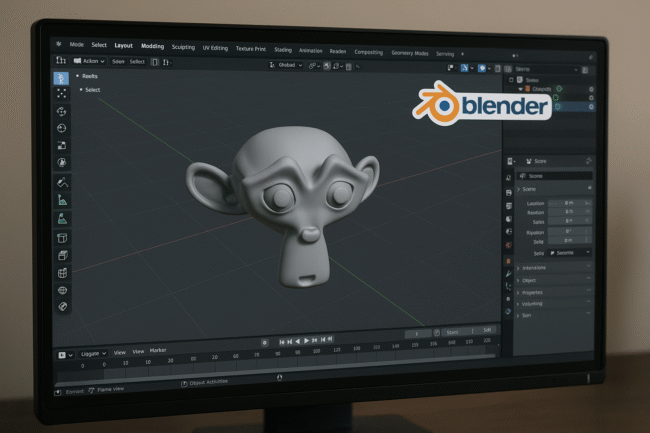The height and width of the screenshot is (433, 650).
Task: Open the Compositing workspace tab
Action: click(369, 52)
